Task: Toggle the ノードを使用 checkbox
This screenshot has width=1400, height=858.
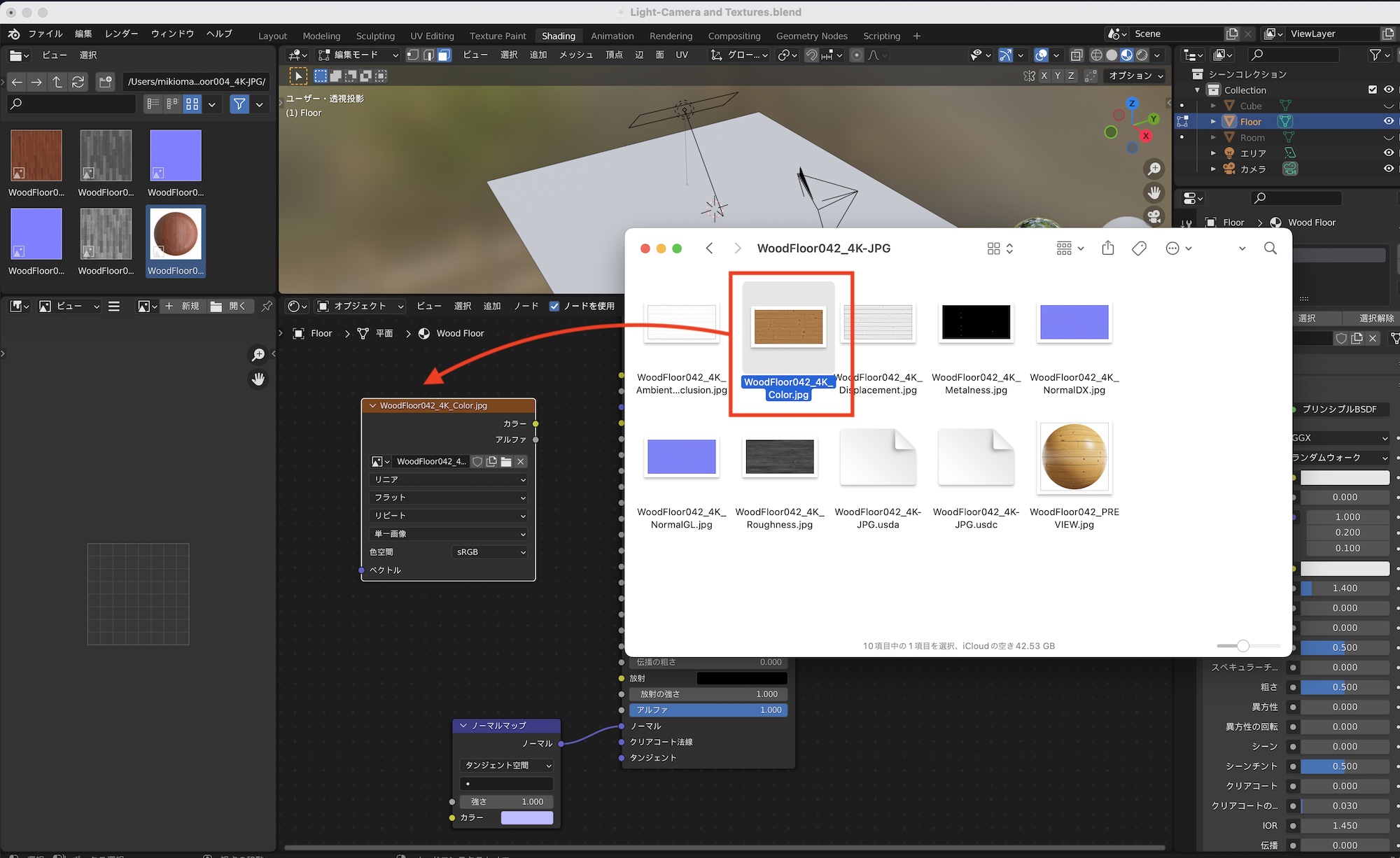Action: 554,307
